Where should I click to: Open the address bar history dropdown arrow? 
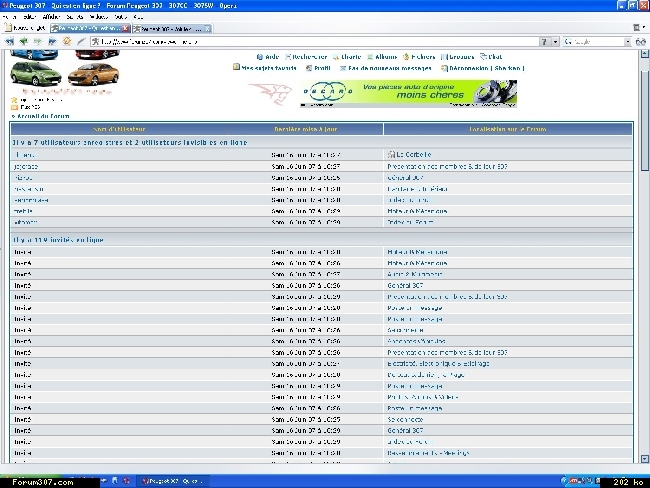(x=555, y=41)
